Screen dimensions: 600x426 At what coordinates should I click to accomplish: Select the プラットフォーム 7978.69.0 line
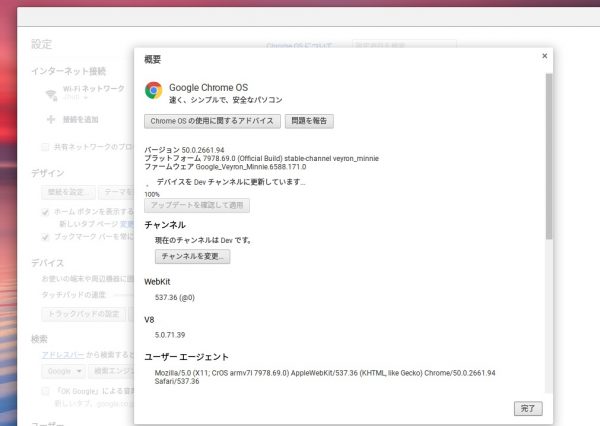261,158
